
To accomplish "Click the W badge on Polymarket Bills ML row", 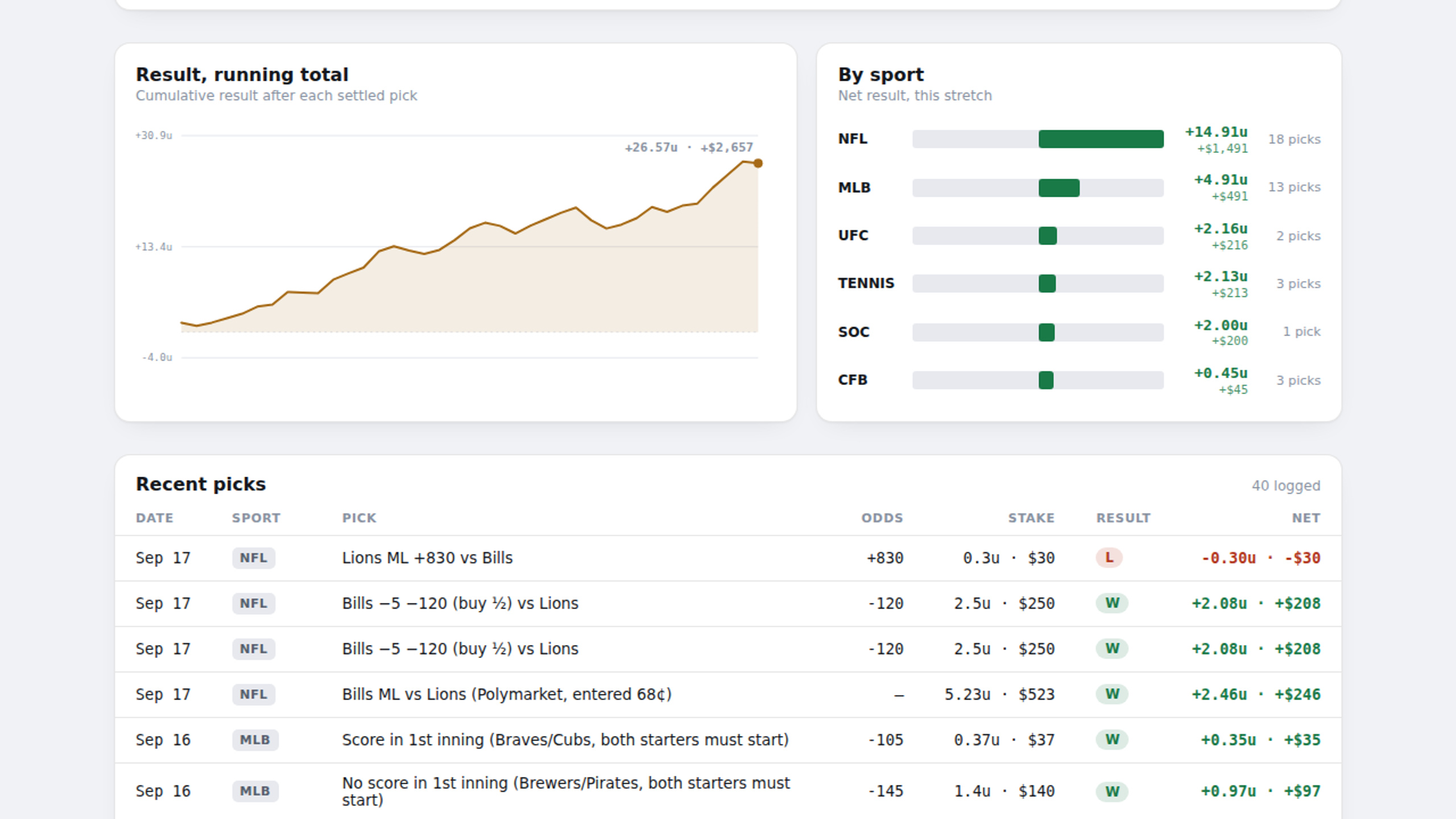I will point(1112,694).
